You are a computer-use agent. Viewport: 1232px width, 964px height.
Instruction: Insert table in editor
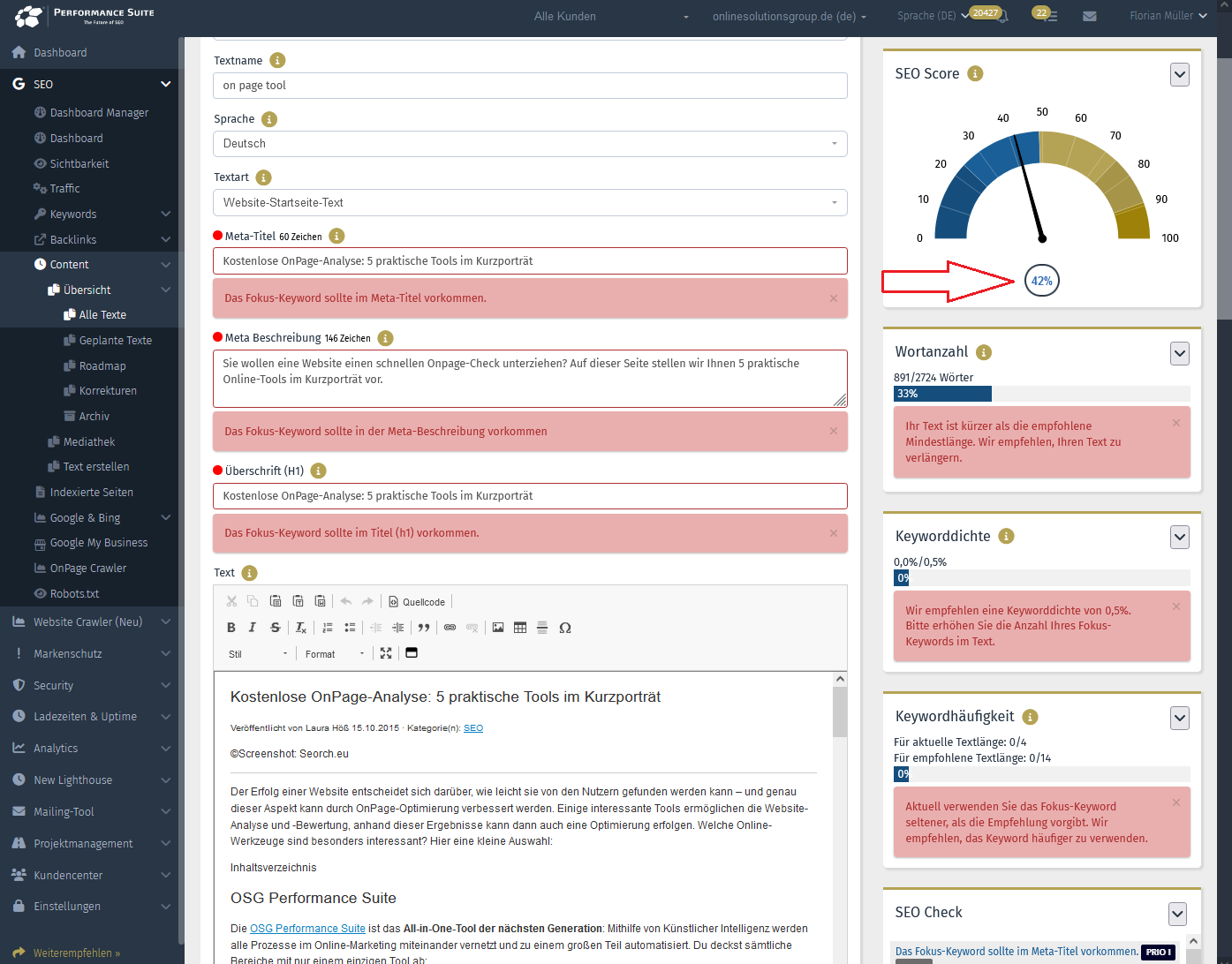click(x=520, y=628)
